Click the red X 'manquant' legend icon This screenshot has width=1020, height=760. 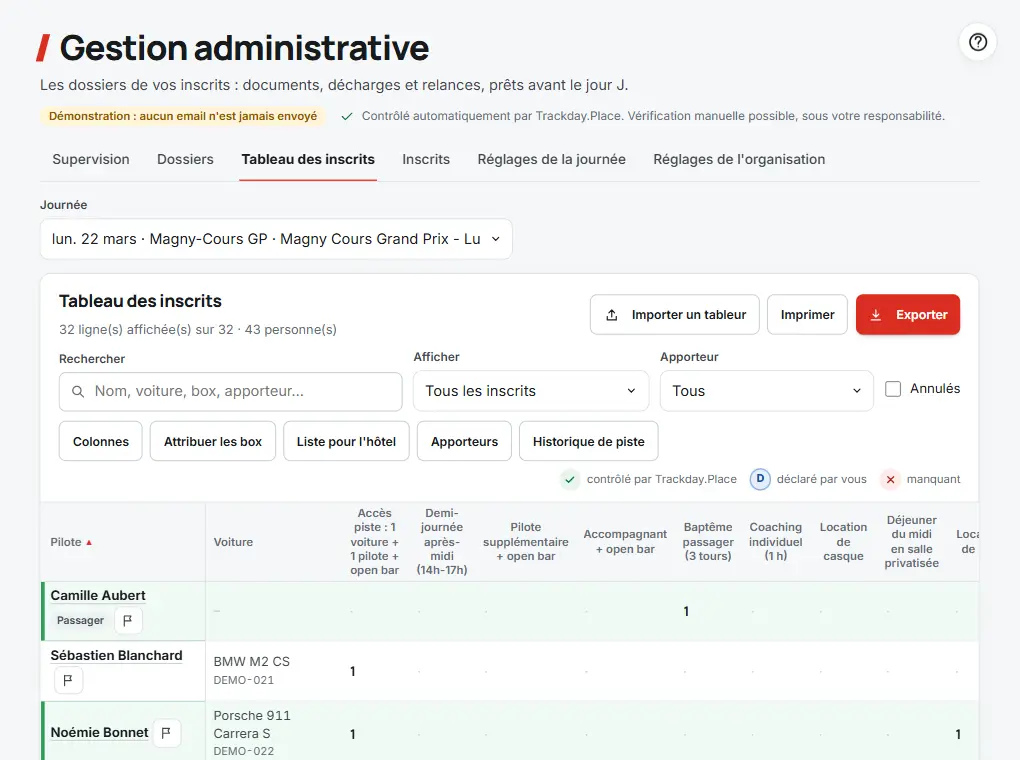pos(891,480)
